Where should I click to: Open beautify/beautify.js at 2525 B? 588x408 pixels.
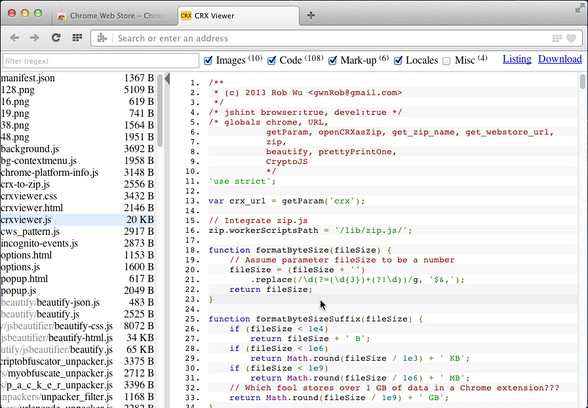pos(77,314)
